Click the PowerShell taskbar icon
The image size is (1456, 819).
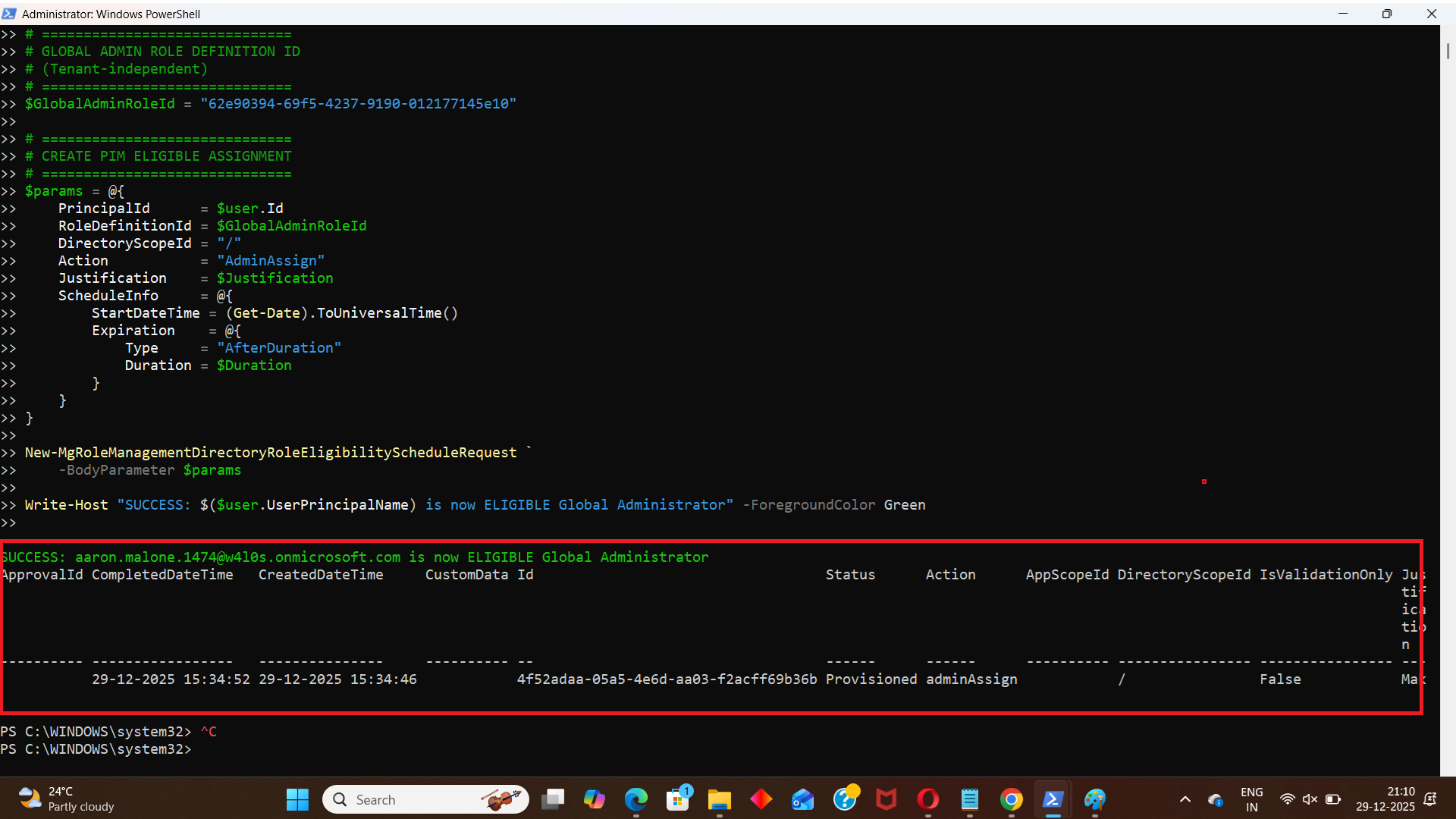pos(1053,799)
